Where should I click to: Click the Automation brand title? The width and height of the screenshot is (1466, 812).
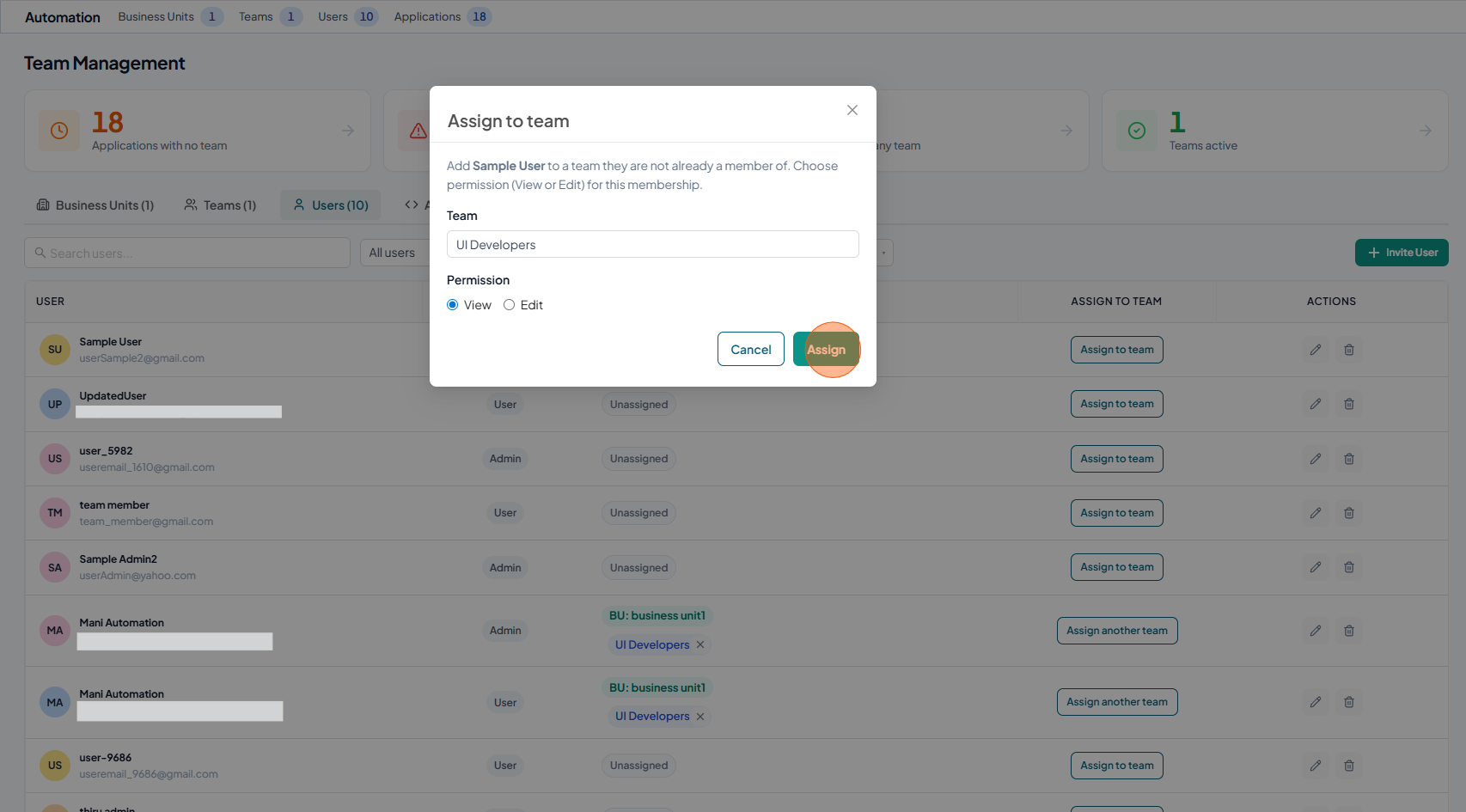(63, 17)
